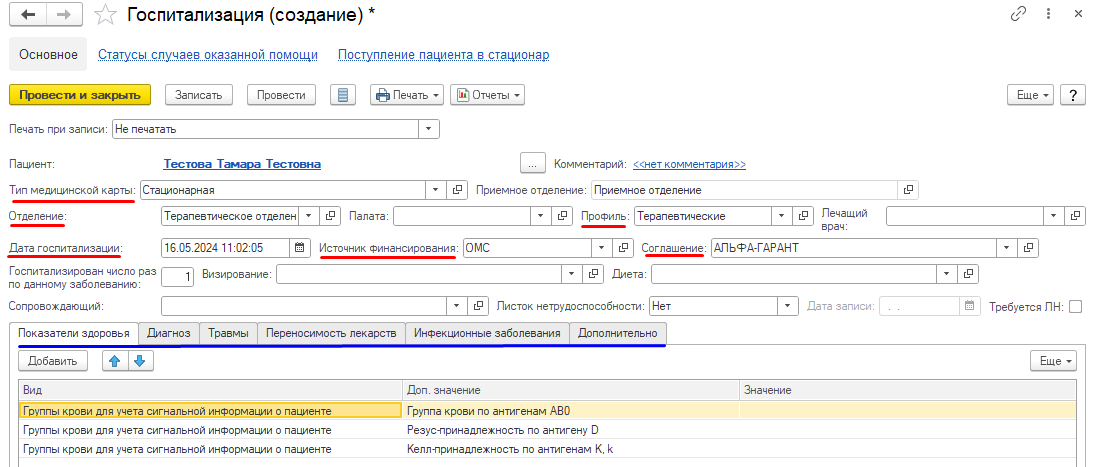Open Лечащий врач record icon
The height and width of the screenshot is (467, 1102).
1075,216
